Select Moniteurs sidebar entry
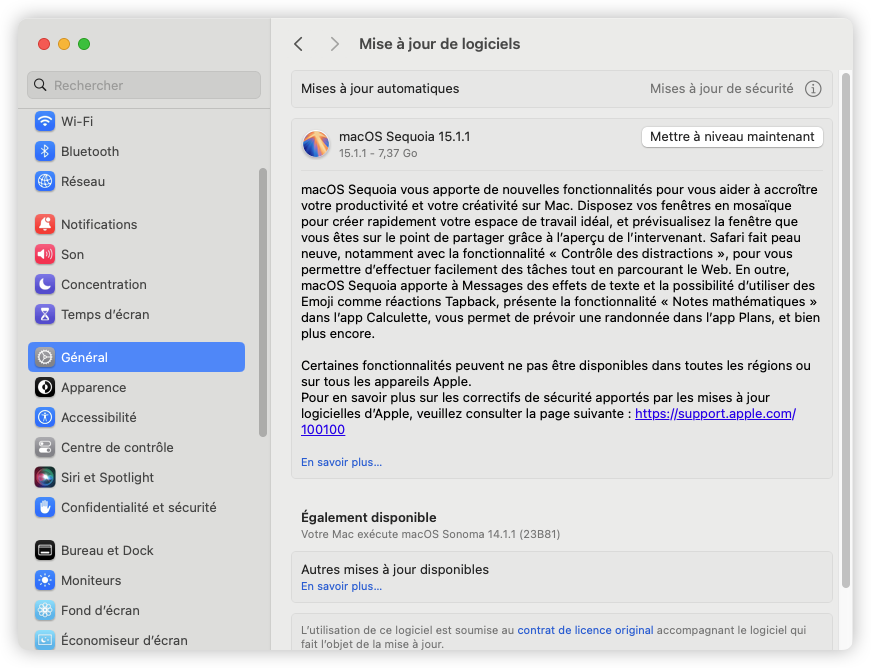The height and width of the screenshot is (668, 871). (x=136, y=580)
